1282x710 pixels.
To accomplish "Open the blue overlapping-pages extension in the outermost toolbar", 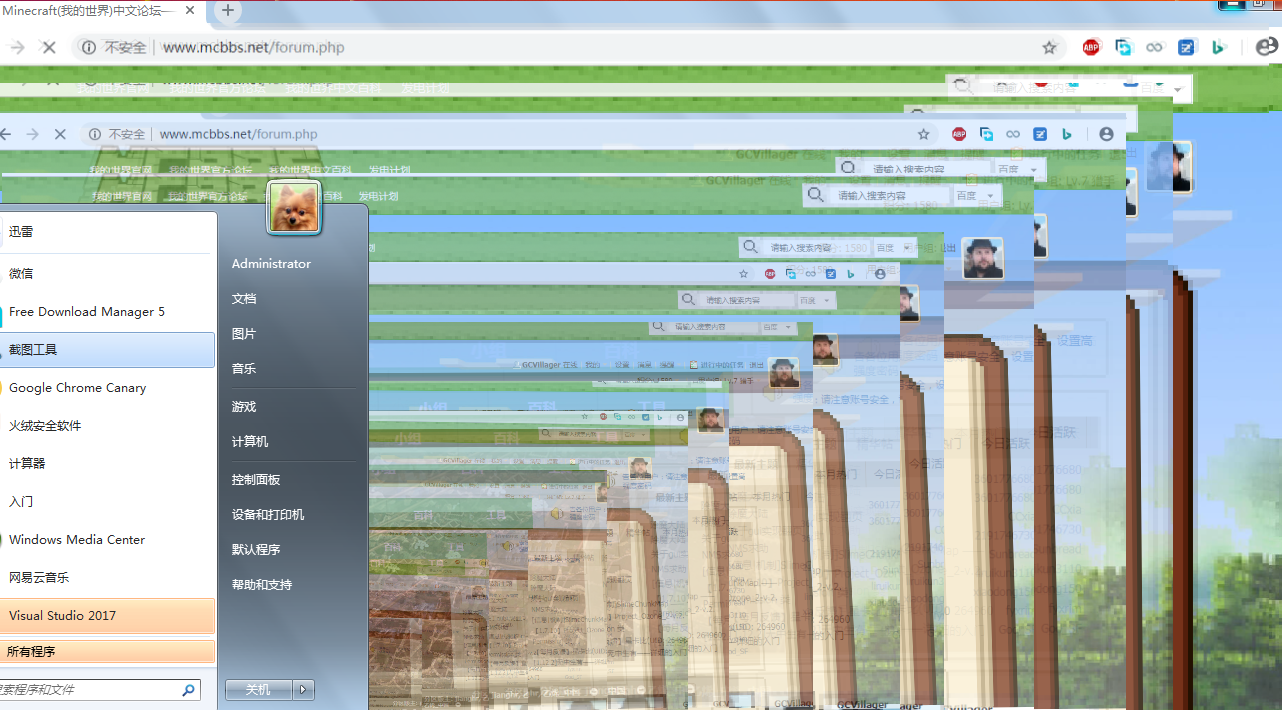I will [1123, 47].
